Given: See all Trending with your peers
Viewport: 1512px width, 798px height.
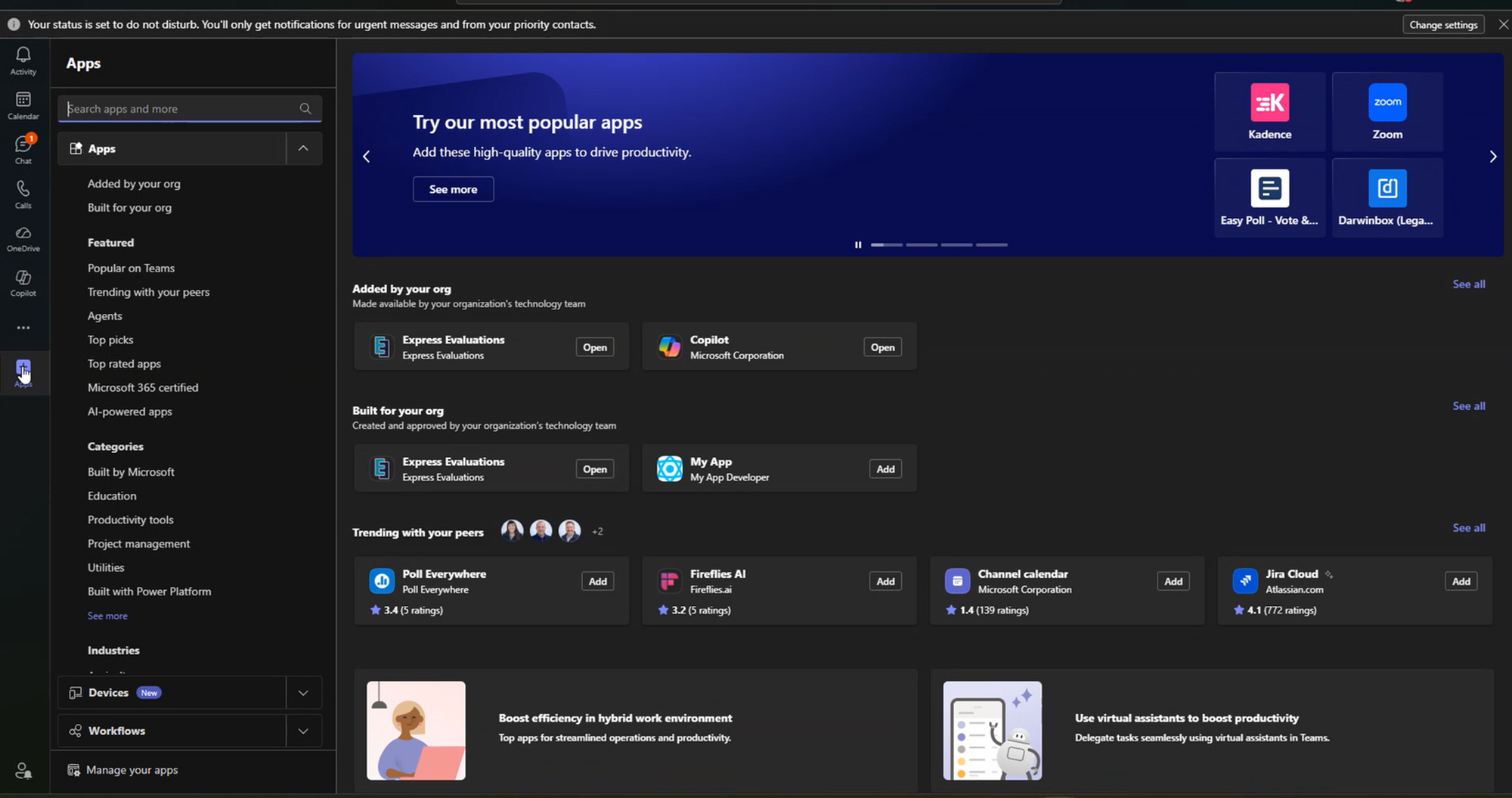Looking at the screenshot, I should (x=1469, y=528).
